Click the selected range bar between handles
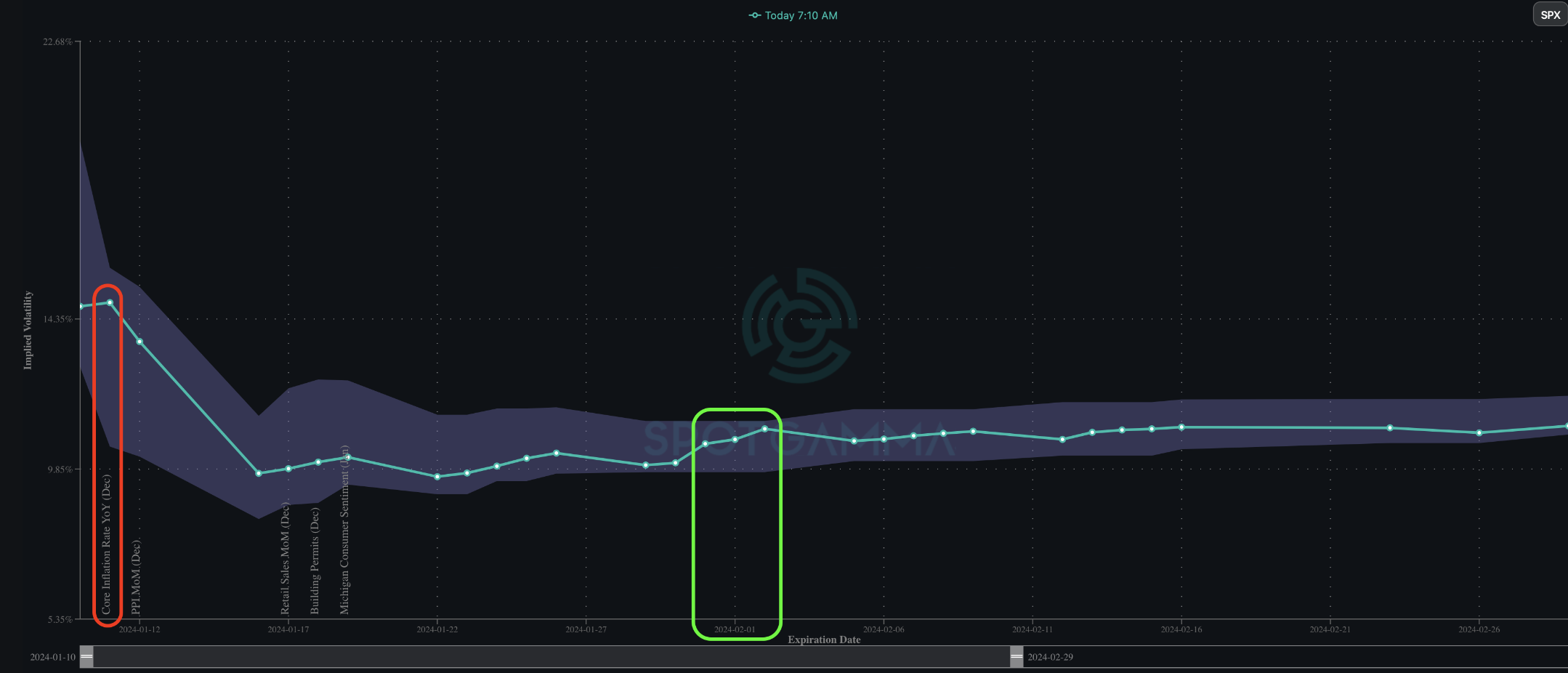This screenshot has height=673, width=1568. click(551, 657)
